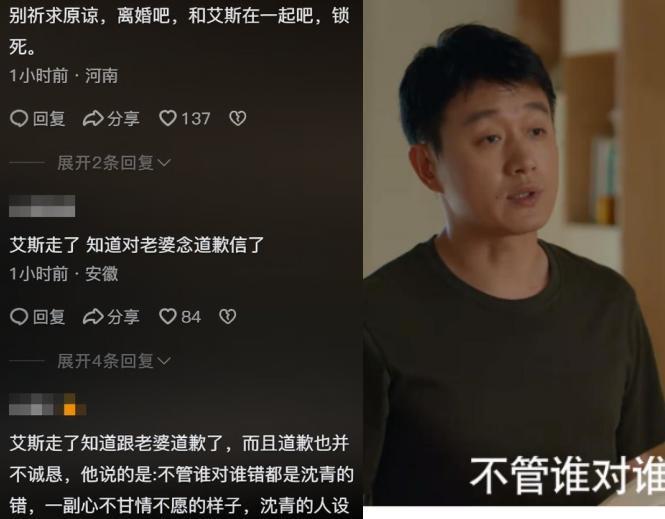Viewport: 665px width, 519px height.
Task: Tap reply bubble icon on Henan comment
Action: coord(19,119)
